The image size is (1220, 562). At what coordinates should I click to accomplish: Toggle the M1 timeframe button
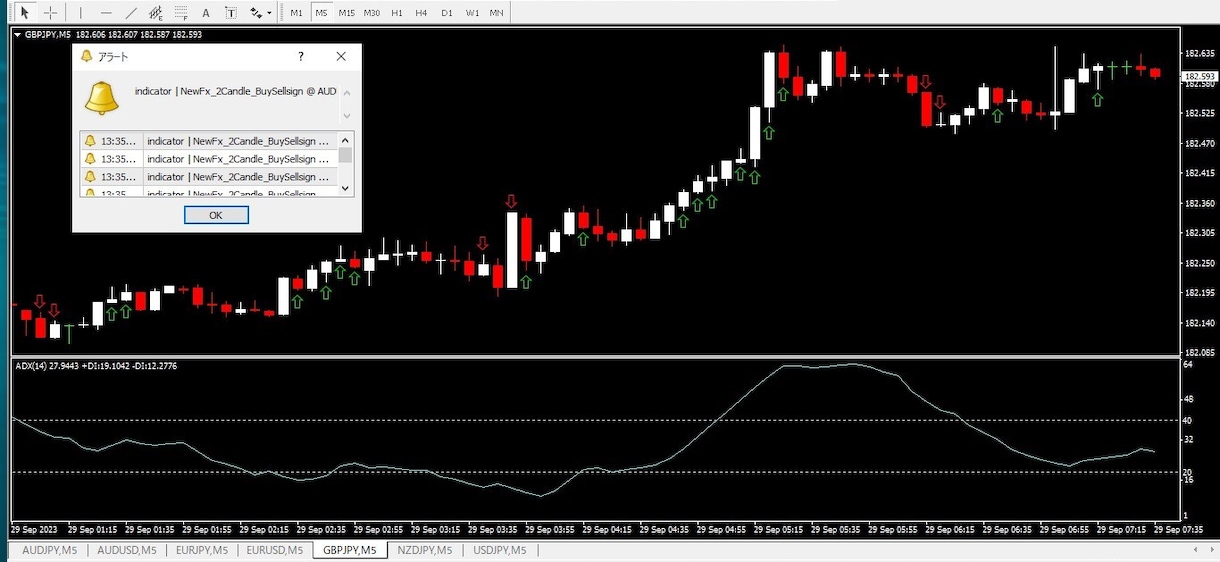pyautogui.click(x=296, y=13)
